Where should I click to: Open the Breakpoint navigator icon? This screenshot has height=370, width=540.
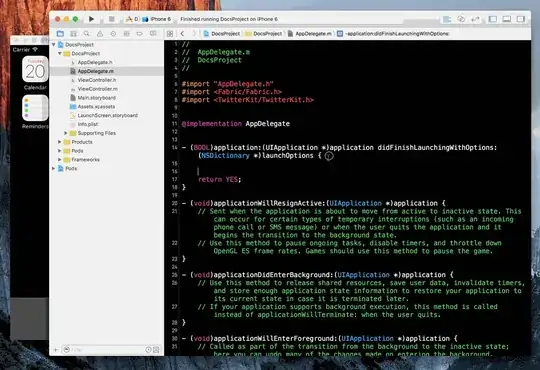pyautogui.click(x=139, y=33)
